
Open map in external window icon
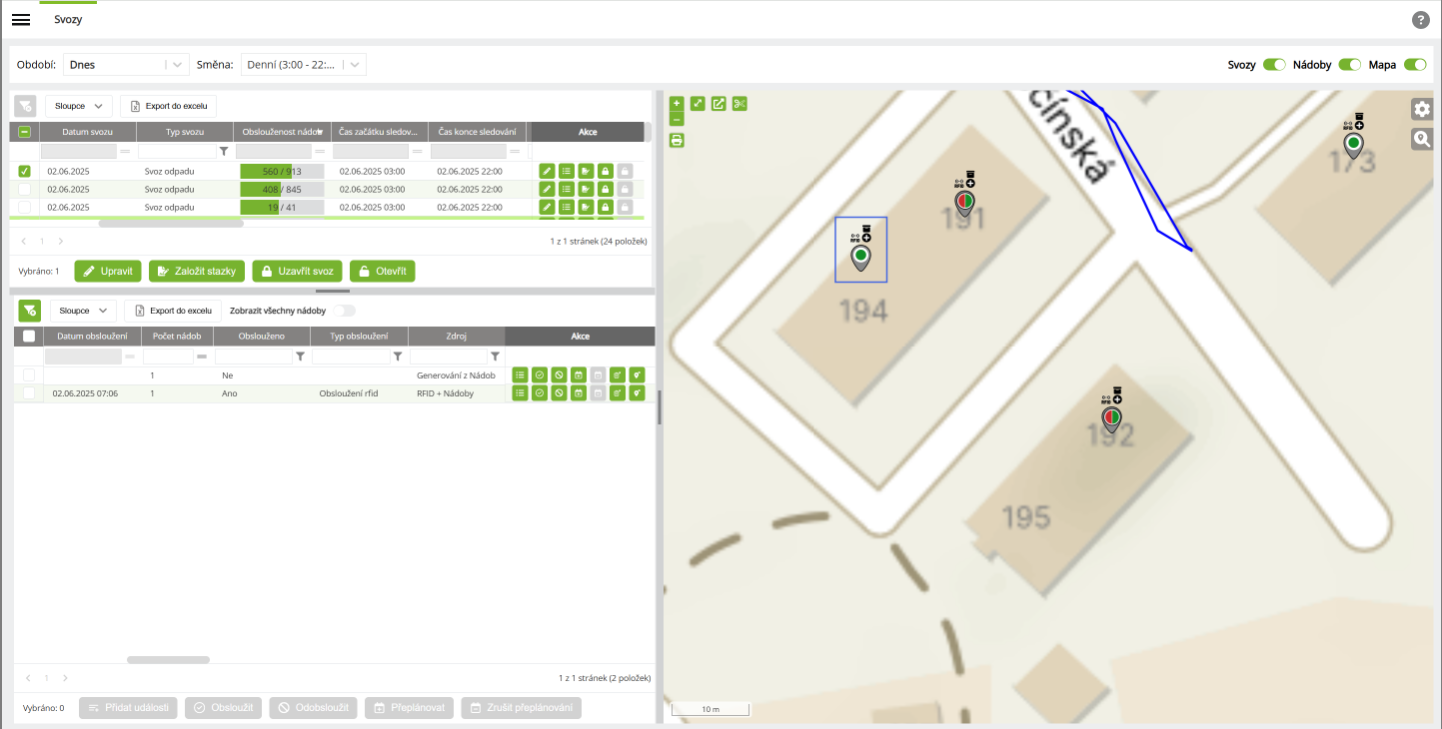coord(718,103)
